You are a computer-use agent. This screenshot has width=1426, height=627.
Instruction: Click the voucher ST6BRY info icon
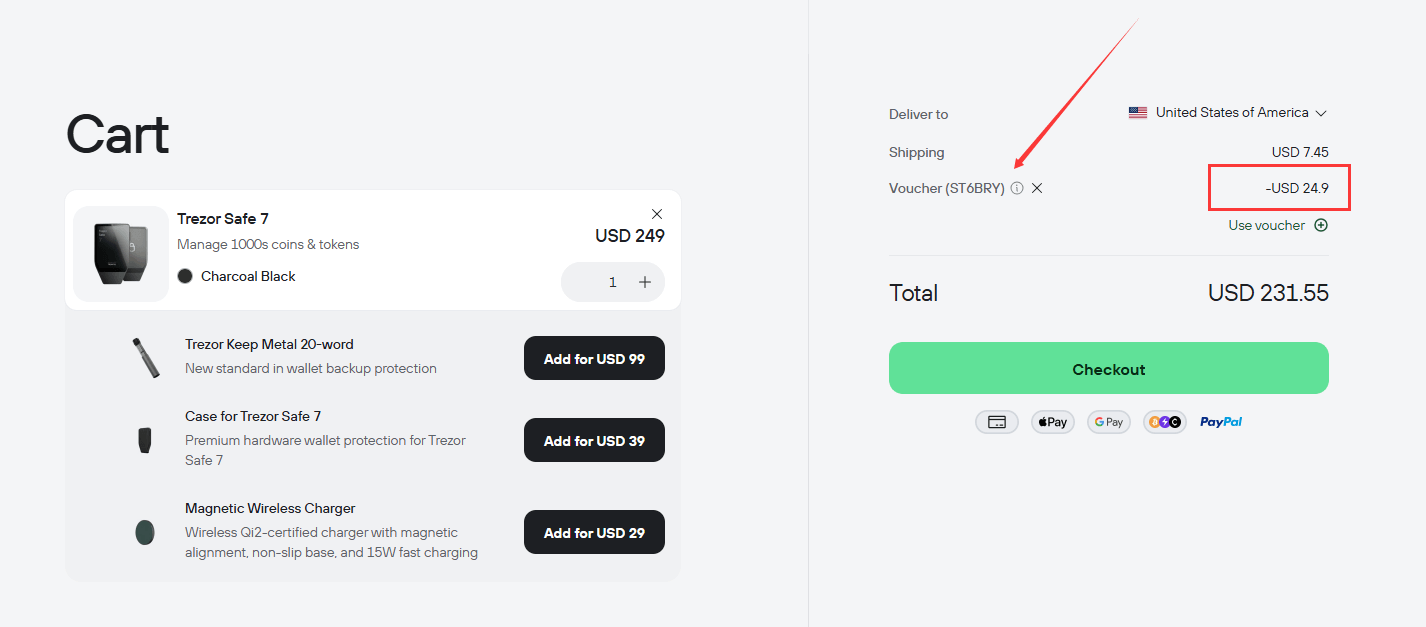point(1017,188)
